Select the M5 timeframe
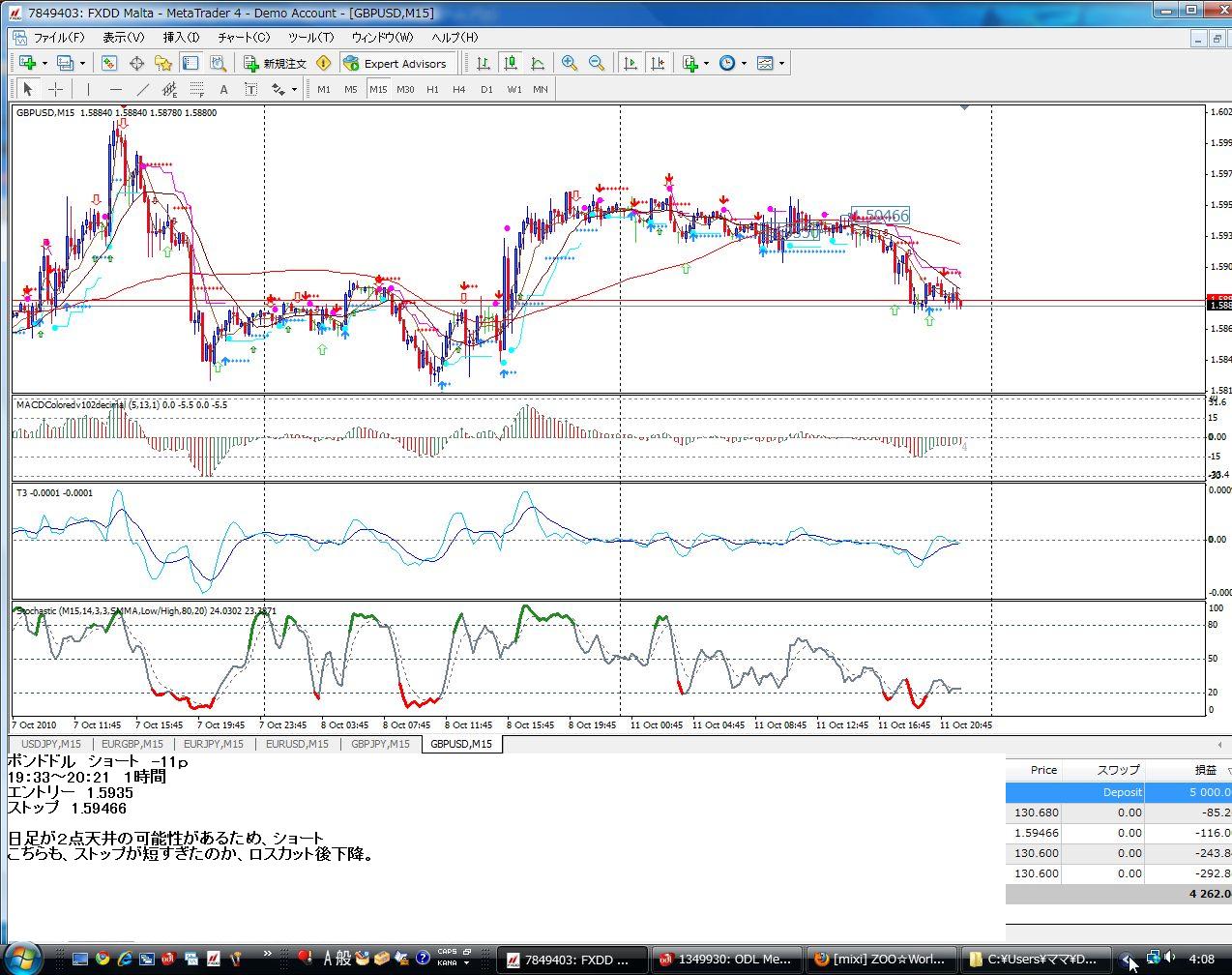The height and width of the screenshot is (975, 1232). point(351,89)
